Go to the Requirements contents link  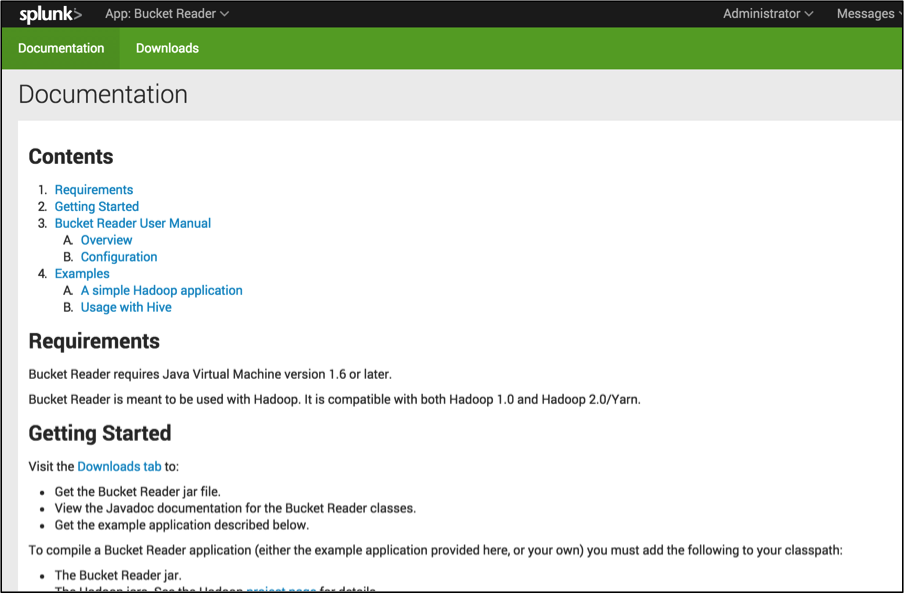tap(93, 190)
